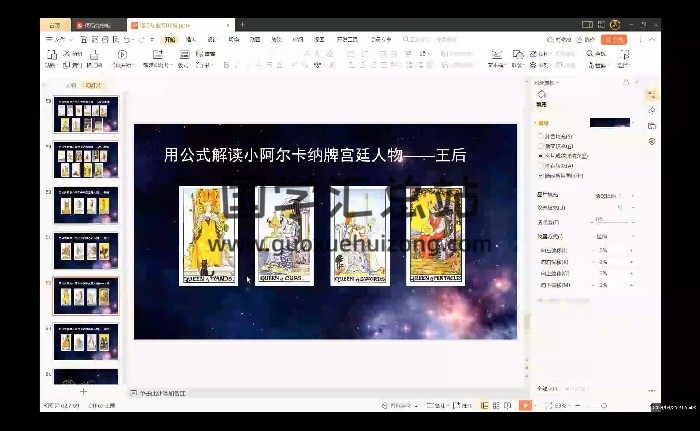
Task: Open user avatar icon in title bar
Action: [615, 24]
